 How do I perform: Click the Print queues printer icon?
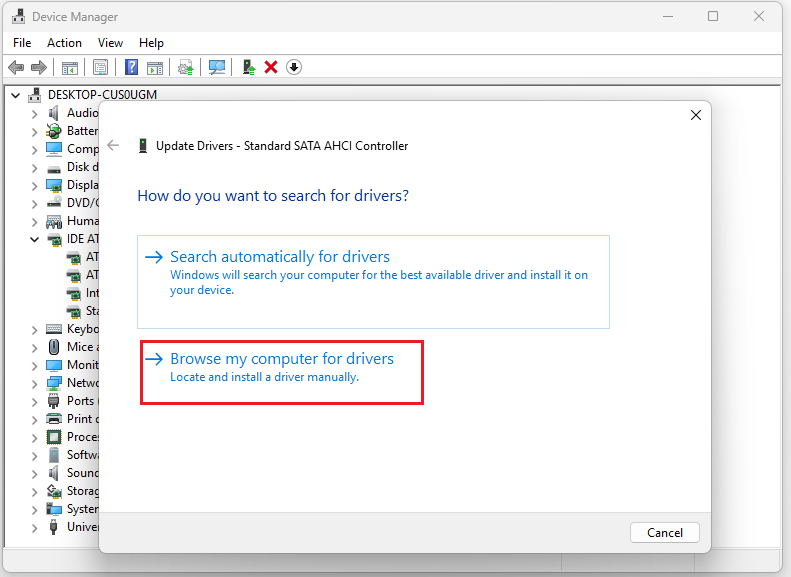click(x=54, y=419)
